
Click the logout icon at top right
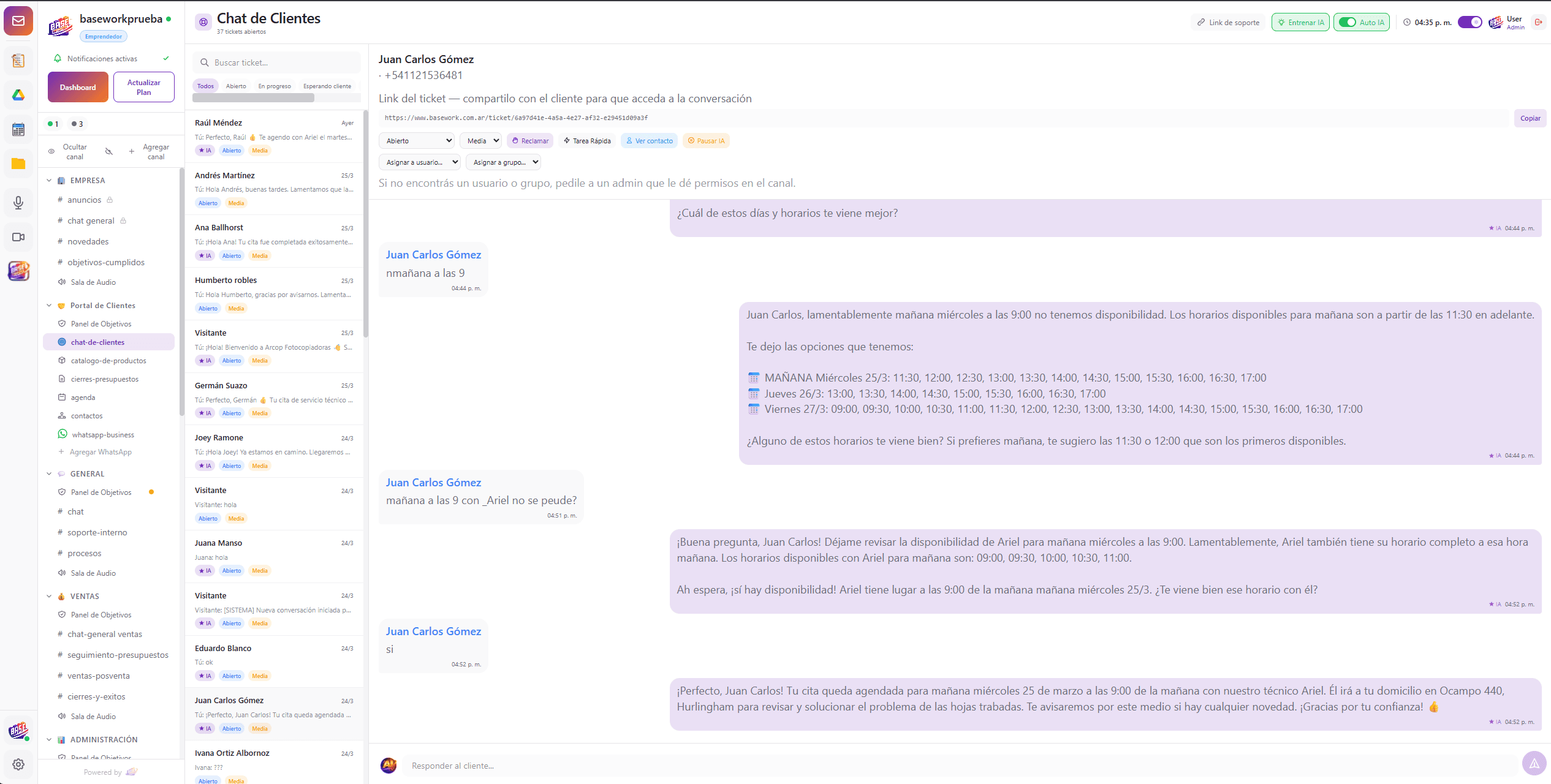1538,22
